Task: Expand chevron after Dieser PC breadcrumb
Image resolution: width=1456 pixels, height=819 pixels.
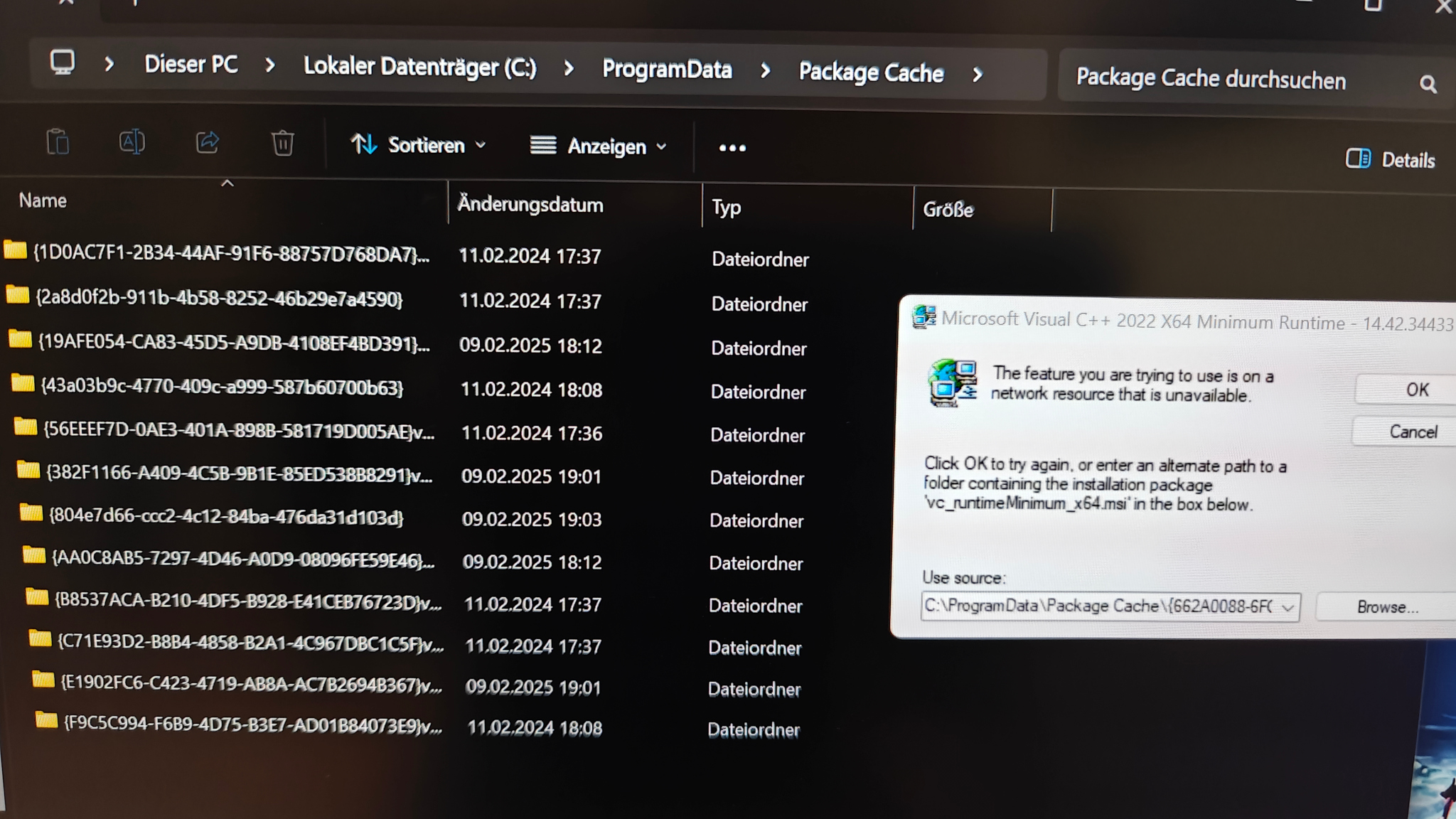Action: [x=269, y=65]
